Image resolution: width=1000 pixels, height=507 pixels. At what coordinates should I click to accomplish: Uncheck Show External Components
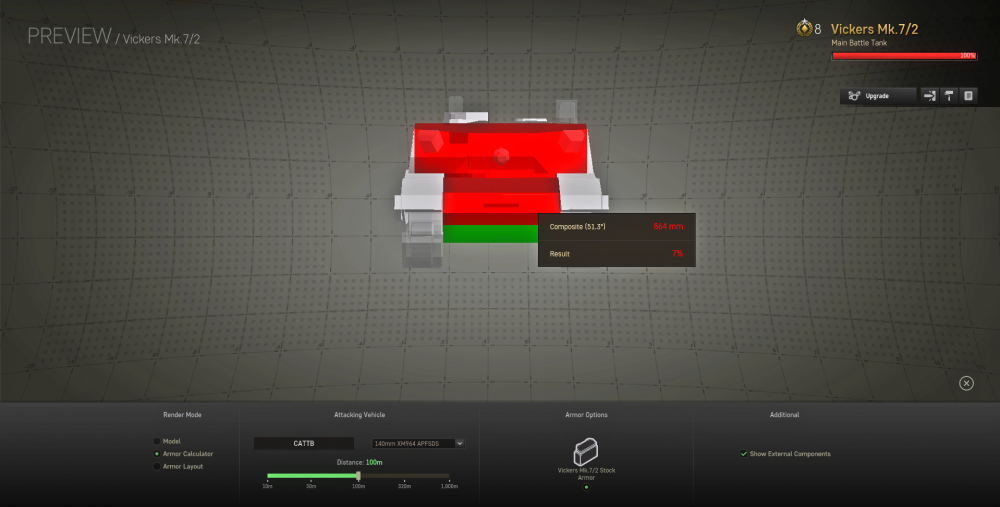(744, 454)
